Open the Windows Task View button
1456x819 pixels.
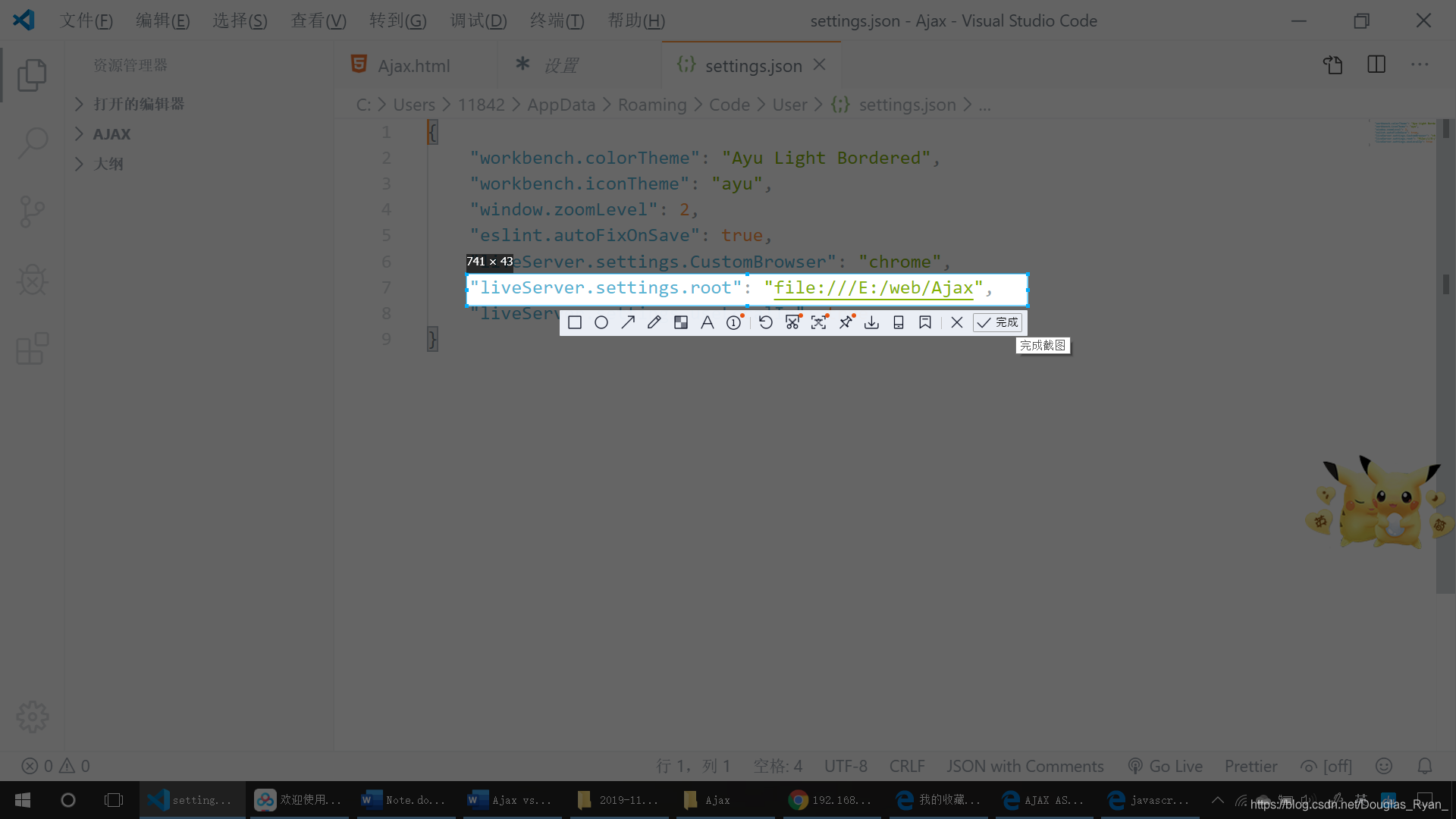(114, 800)
